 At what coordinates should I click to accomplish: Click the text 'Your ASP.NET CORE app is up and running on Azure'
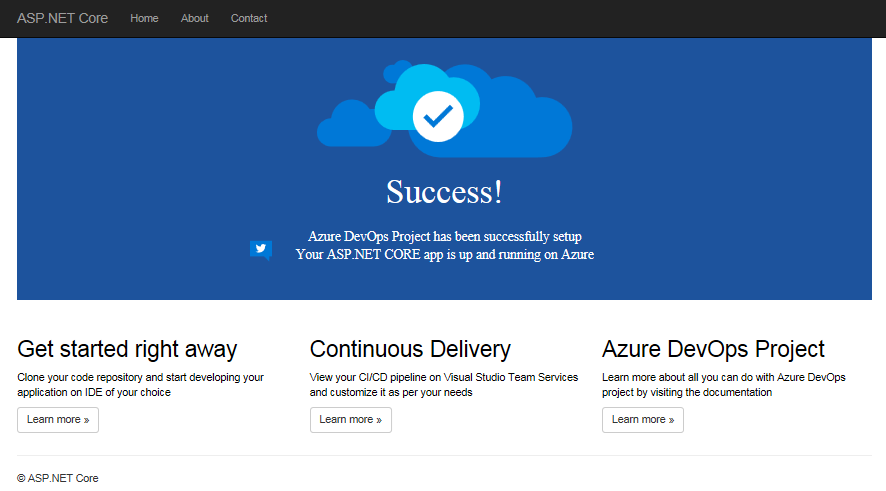[445, 254]
